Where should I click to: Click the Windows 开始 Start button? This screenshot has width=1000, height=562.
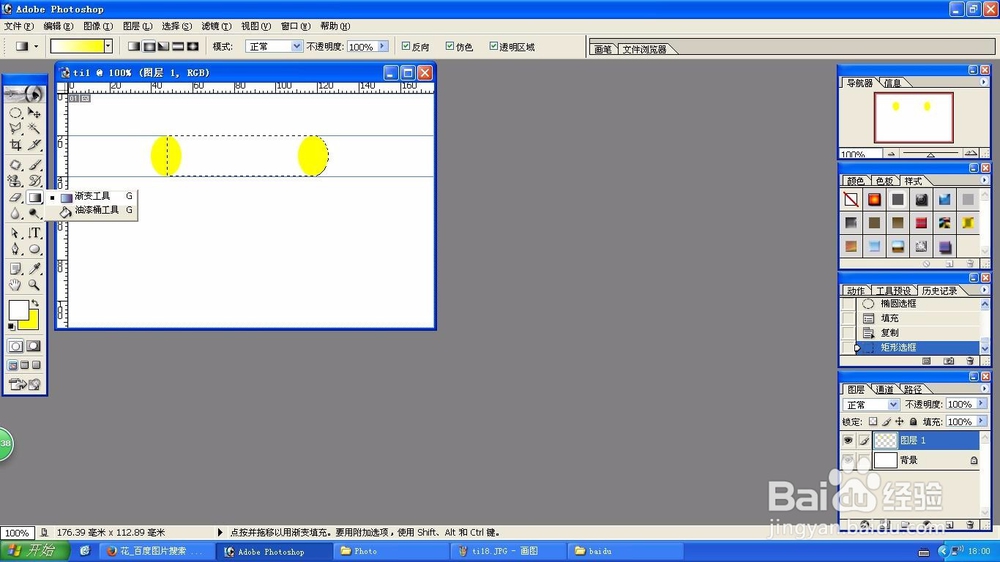pos(33,551)
